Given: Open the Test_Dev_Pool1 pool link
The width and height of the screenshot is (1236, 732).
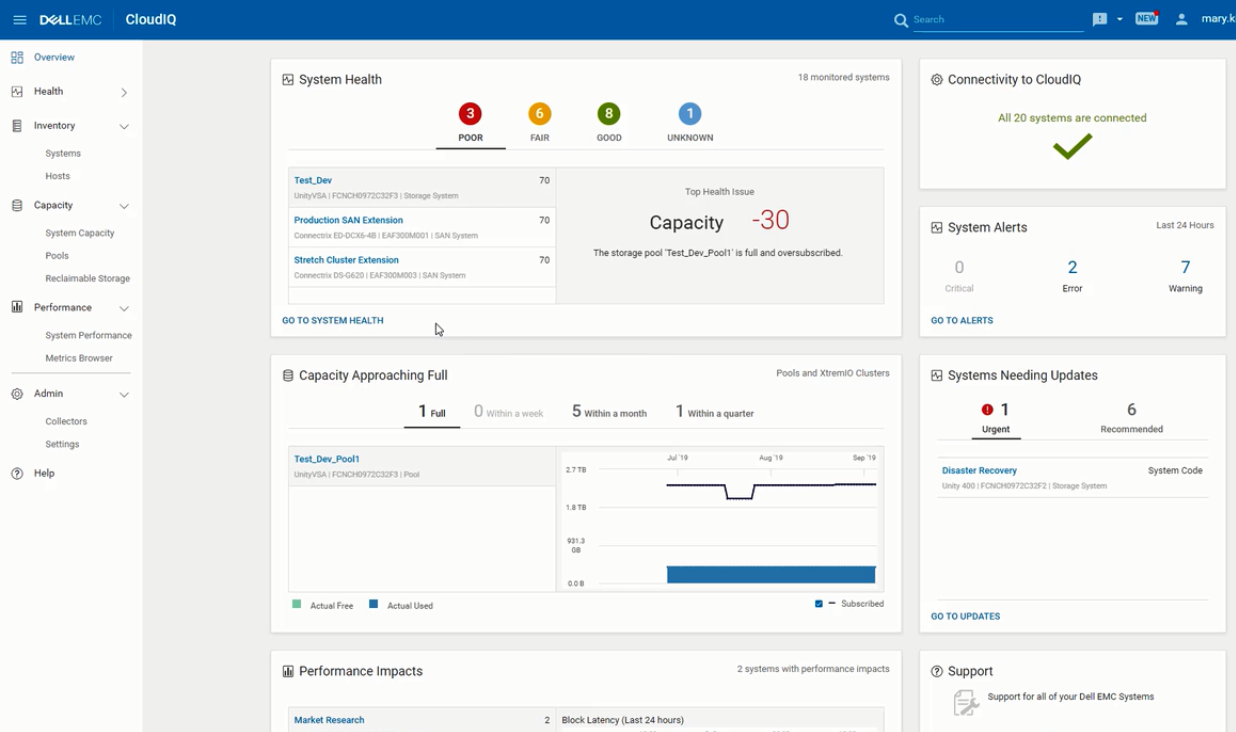Looking at the screenshot, I should (x=327, y=459).
